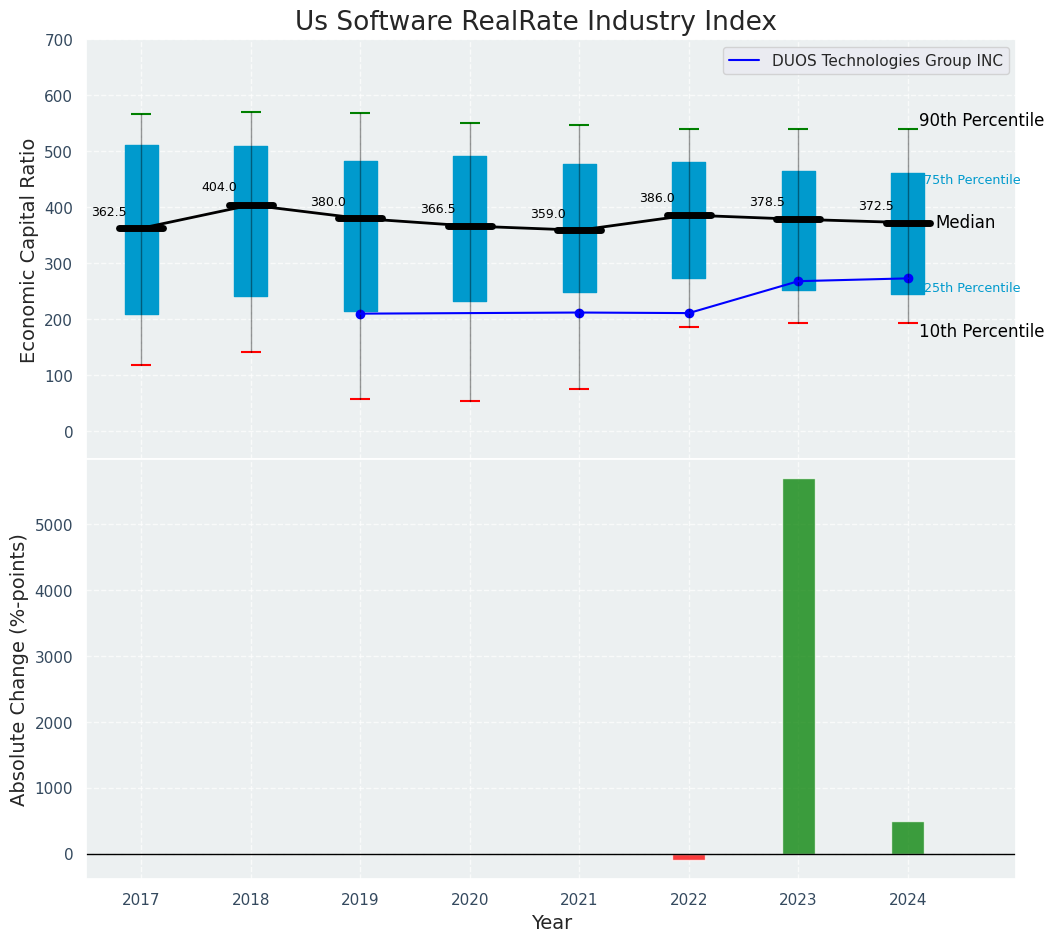Image resolution: width=1054 pixels, height=942 pixels.
Task: Click the DUOS Technologies Group INC legend entry
Action: tap(866, 61)
